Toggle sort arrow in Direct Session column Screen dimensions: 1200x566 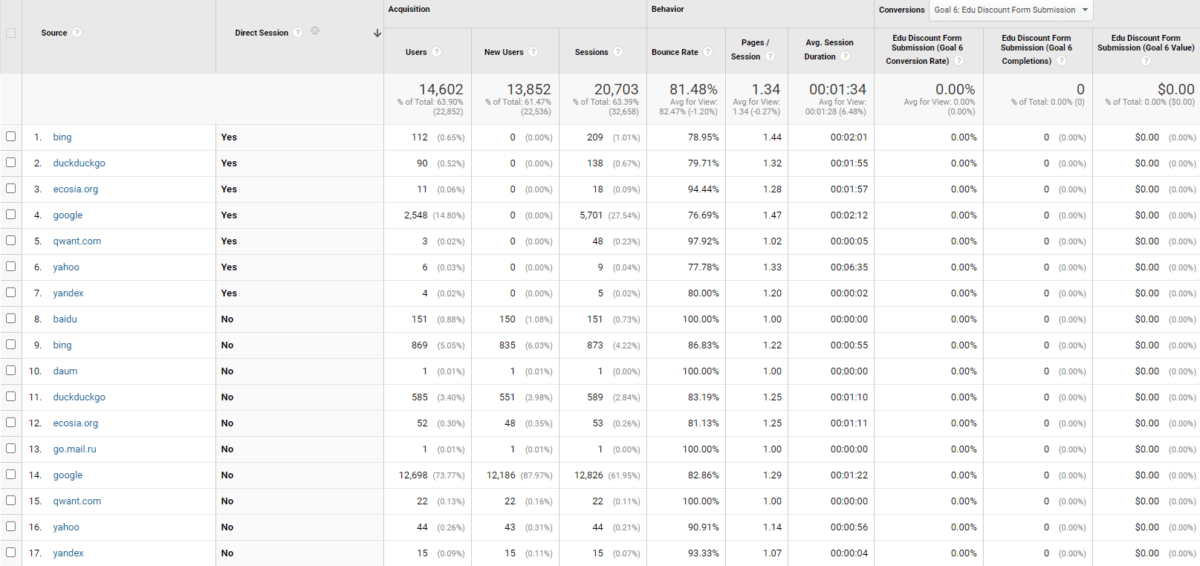377,33
